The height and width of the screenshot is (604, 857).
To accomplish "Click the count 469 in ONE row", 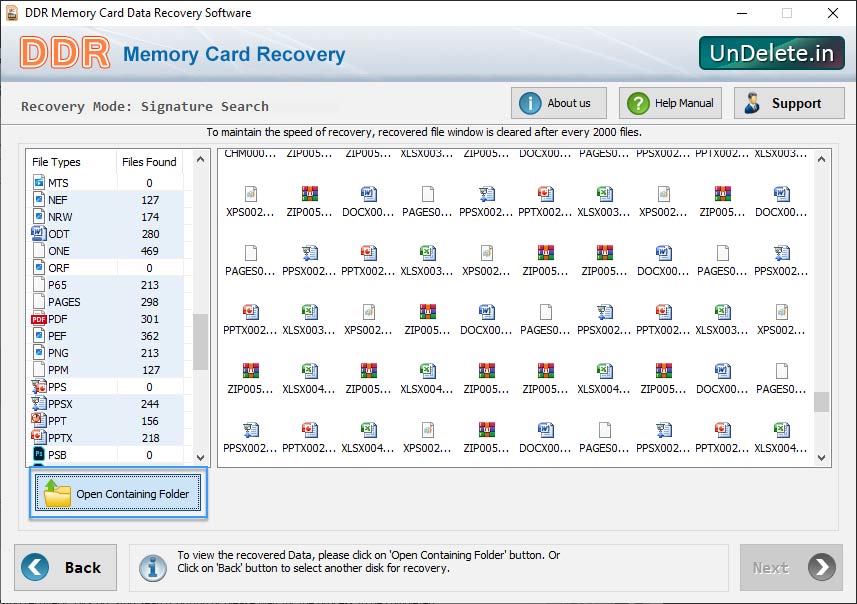I will click(149, 251).
